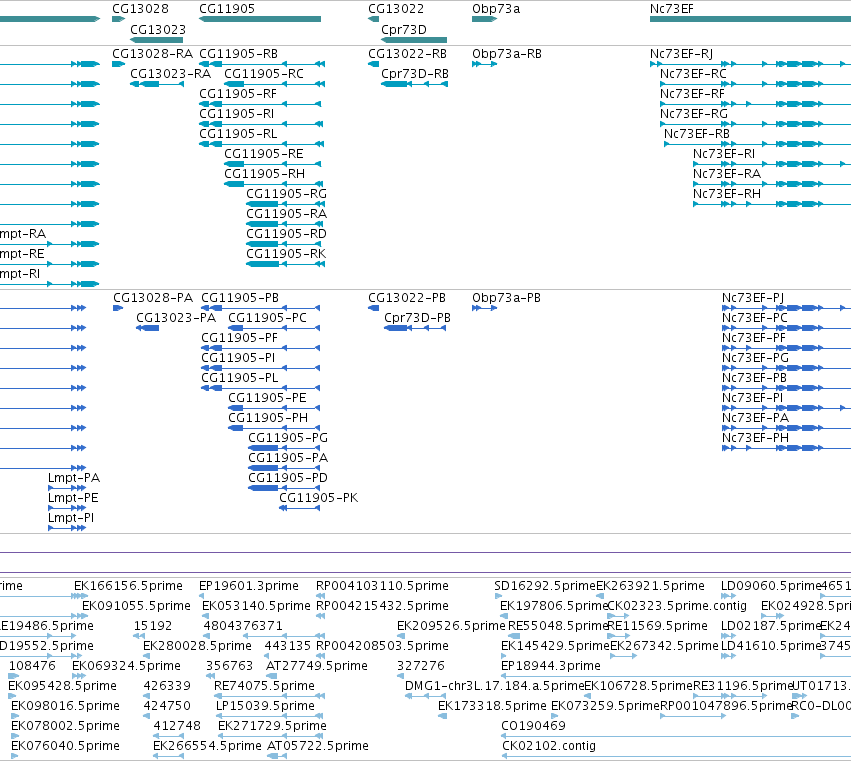Image resolution: width=851 pixels, height=761 pixels.
Task: Click transcript CG11905-RL
Action: [238, 134]
